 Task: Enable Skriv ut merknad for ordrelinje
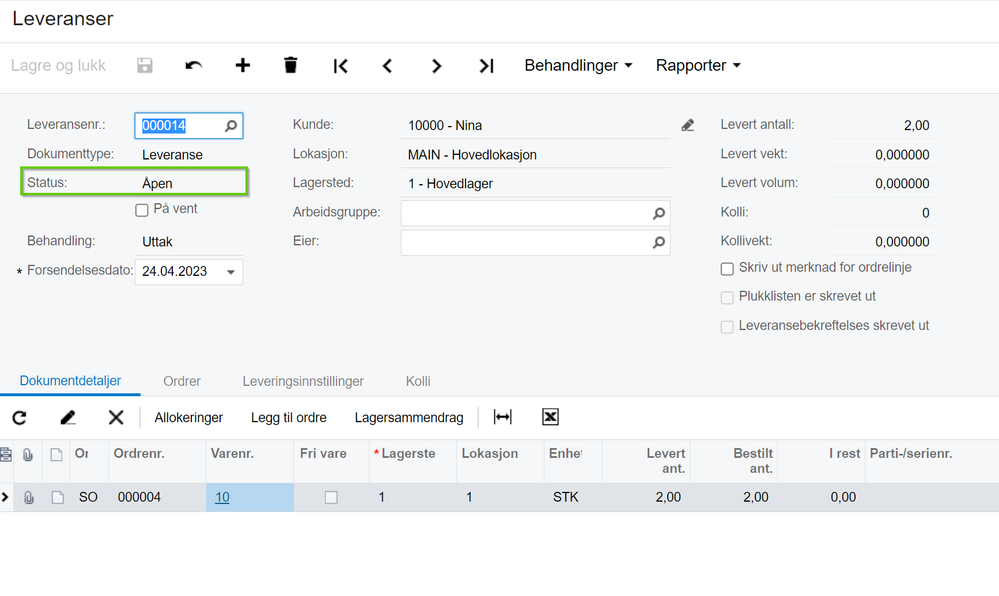pyautogui.click(x=727, y=269)
